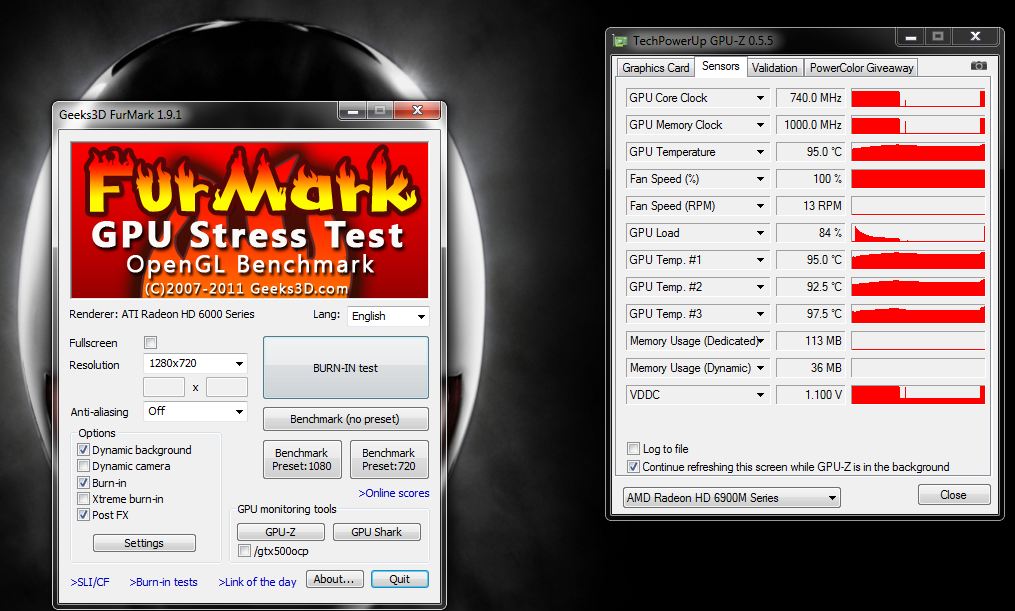1015x611 pixels.
Task: Click the 740.0 MHz core clock value
Action: coord(810,98)
